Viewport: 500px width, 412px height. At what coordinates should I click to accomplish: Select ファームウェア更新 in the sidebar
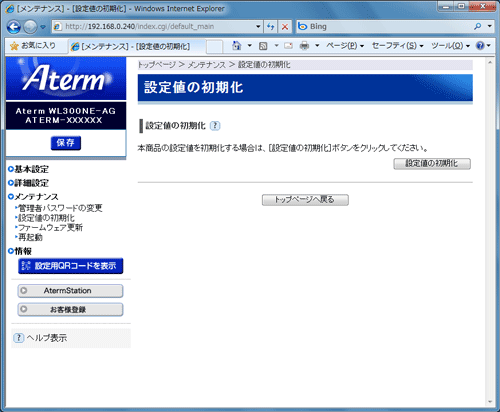click(50, 228)
